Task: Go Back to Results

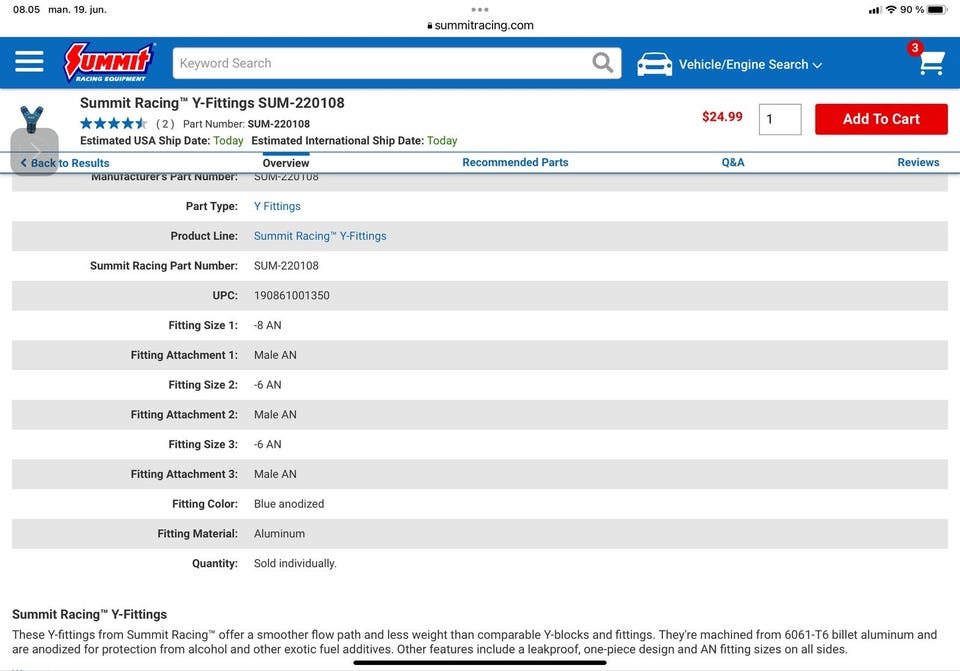Action: click(65, 163)
